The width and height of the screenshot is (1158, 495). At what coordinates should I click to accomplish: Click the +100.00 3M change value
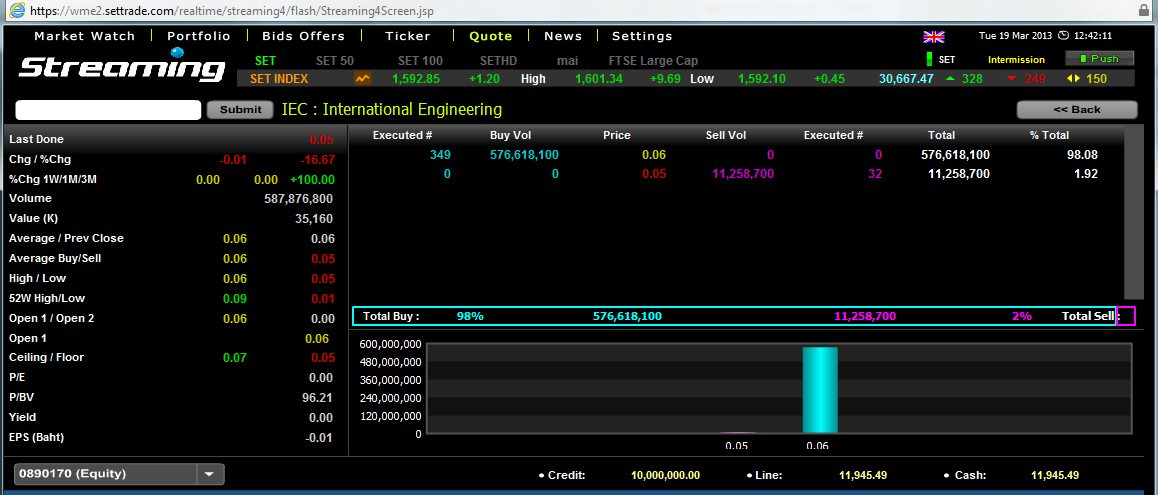312,180
